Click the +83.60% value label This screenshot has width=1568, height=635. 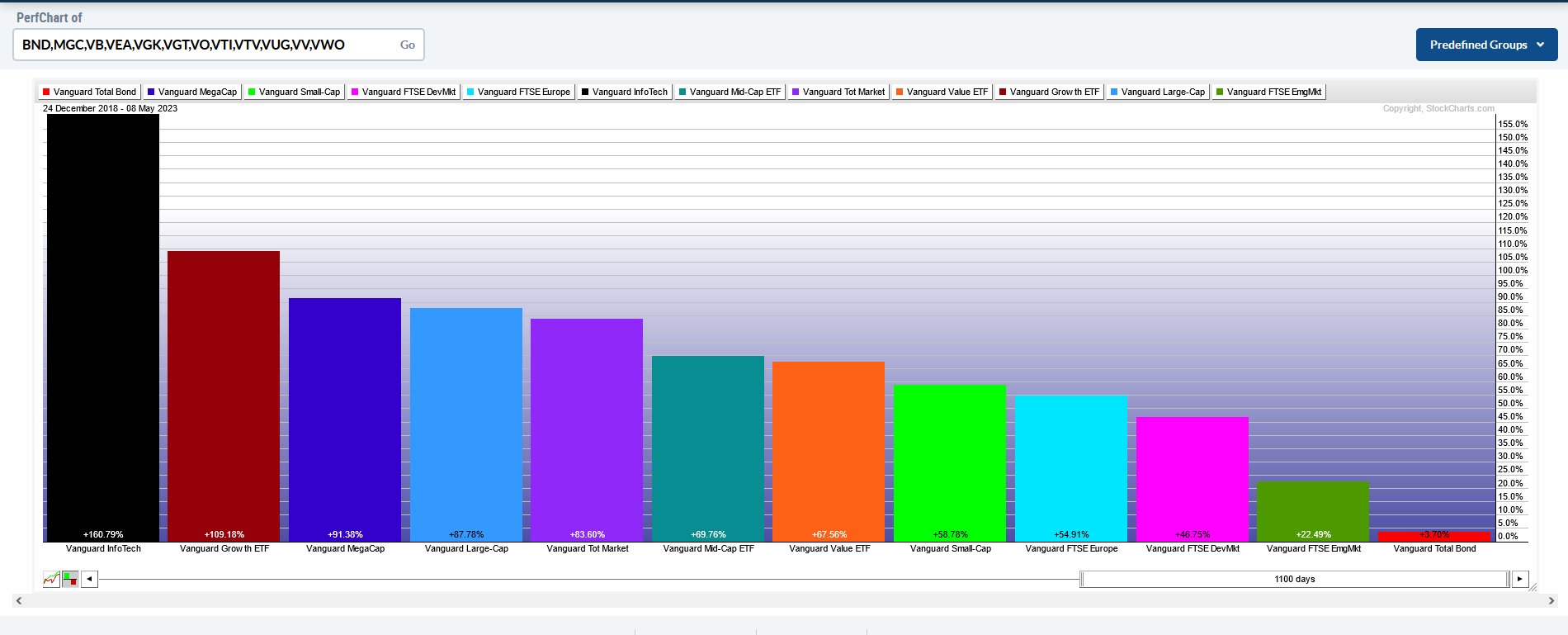coord(588,534)
